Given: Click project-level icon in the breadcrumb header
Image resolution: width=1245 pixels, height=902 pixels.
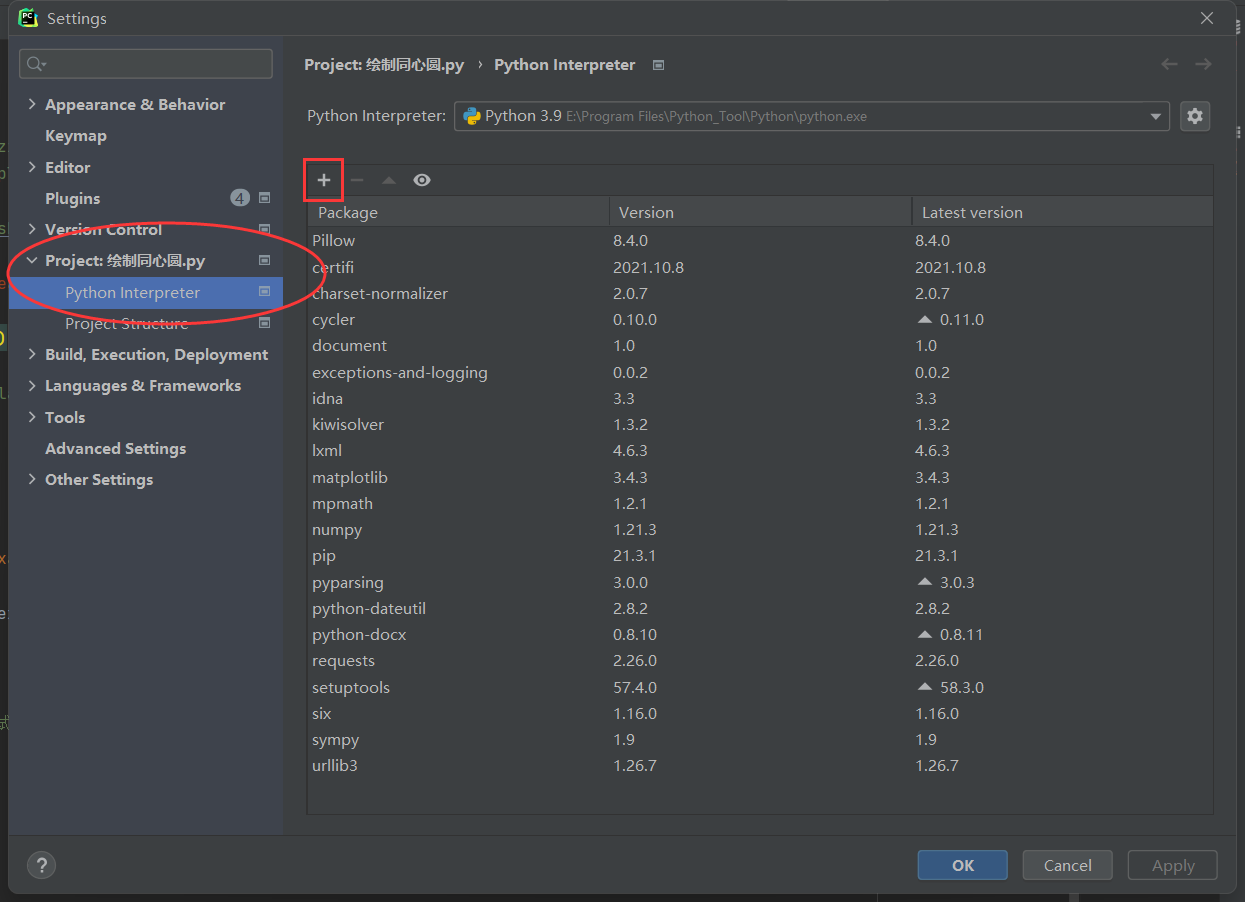Looking at the screenshot, I should point(658,65).
